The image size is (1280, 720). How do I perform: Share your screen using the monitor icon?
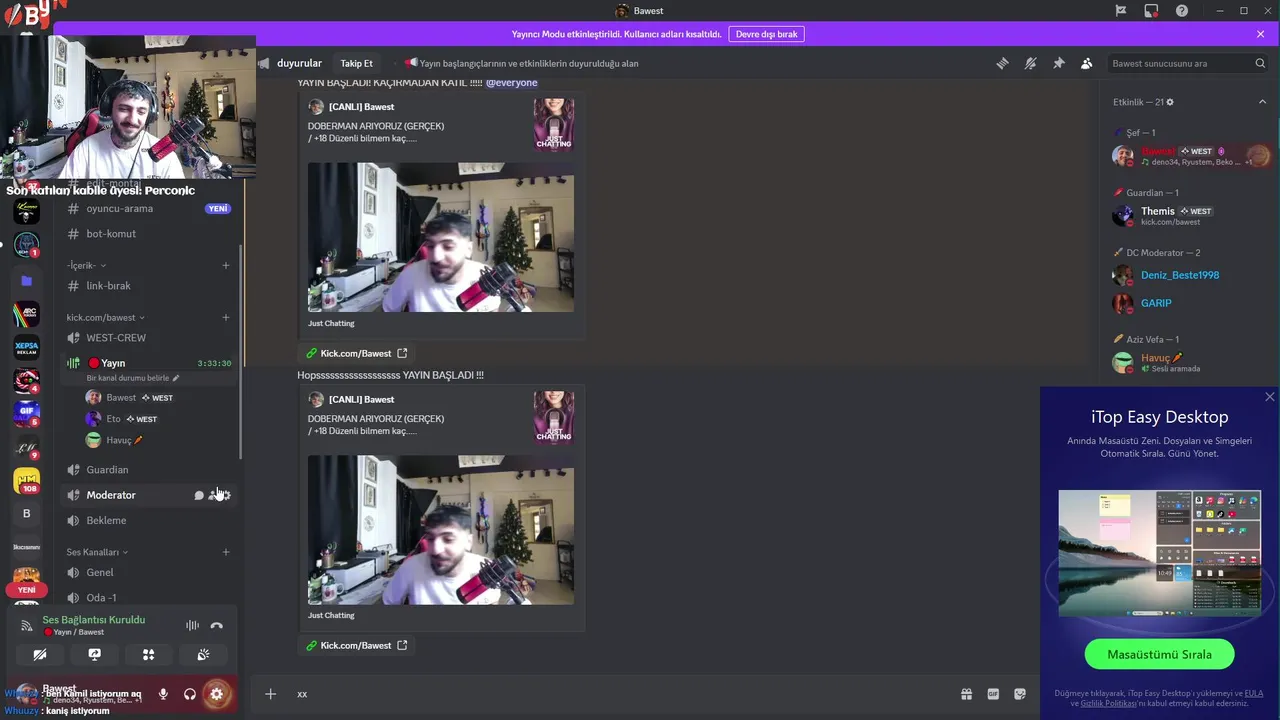click(94, 655)
